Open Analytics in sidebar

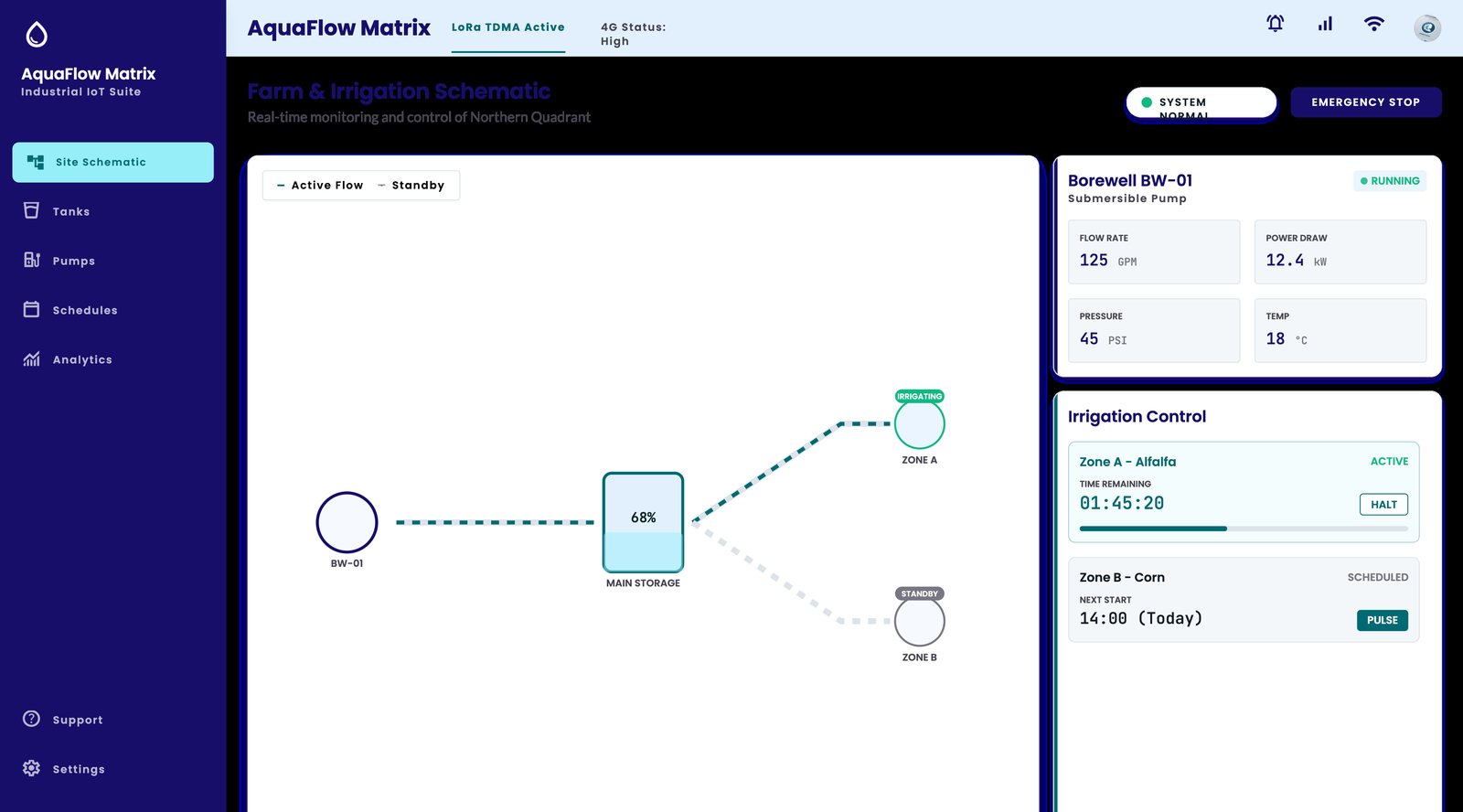point(113,359)
